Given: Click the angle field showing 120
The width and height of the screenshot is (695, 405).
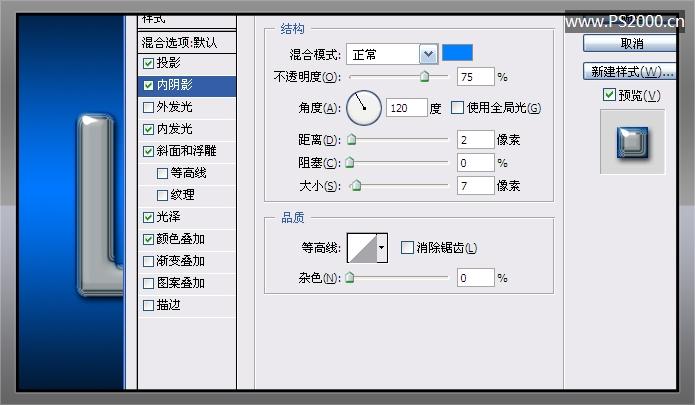Looking at the screenshot, I should [x=406, y=108].
